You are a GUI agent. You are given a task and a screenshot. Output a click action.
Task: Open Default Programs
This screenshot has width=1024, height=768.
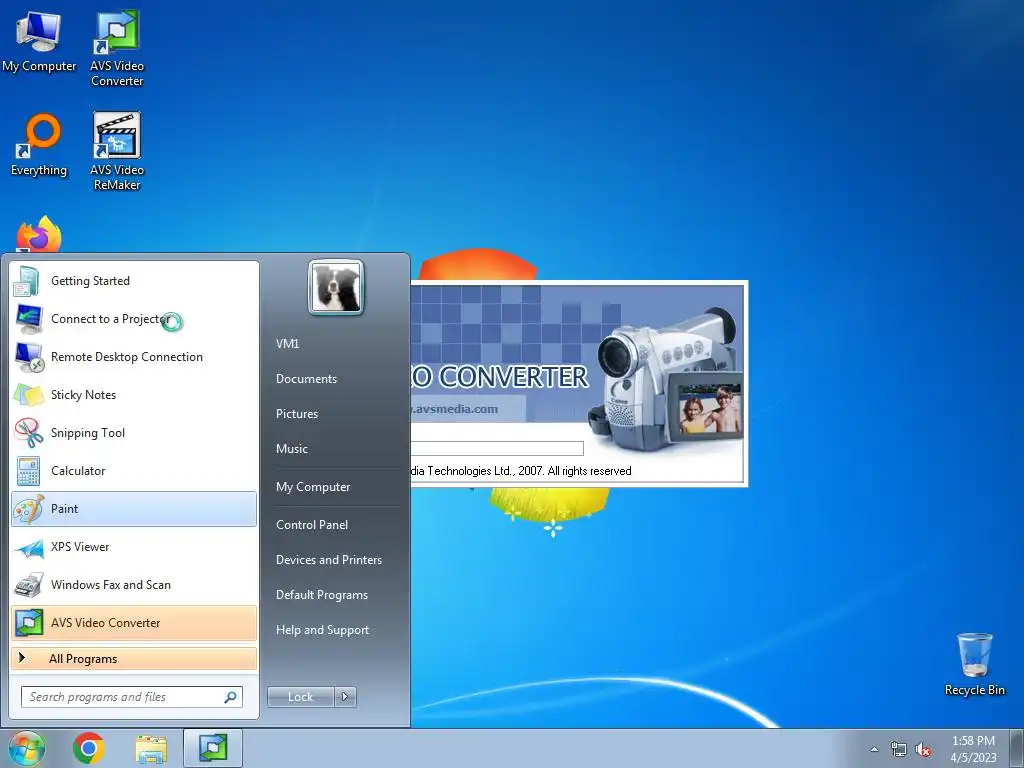tap(321, 595)
